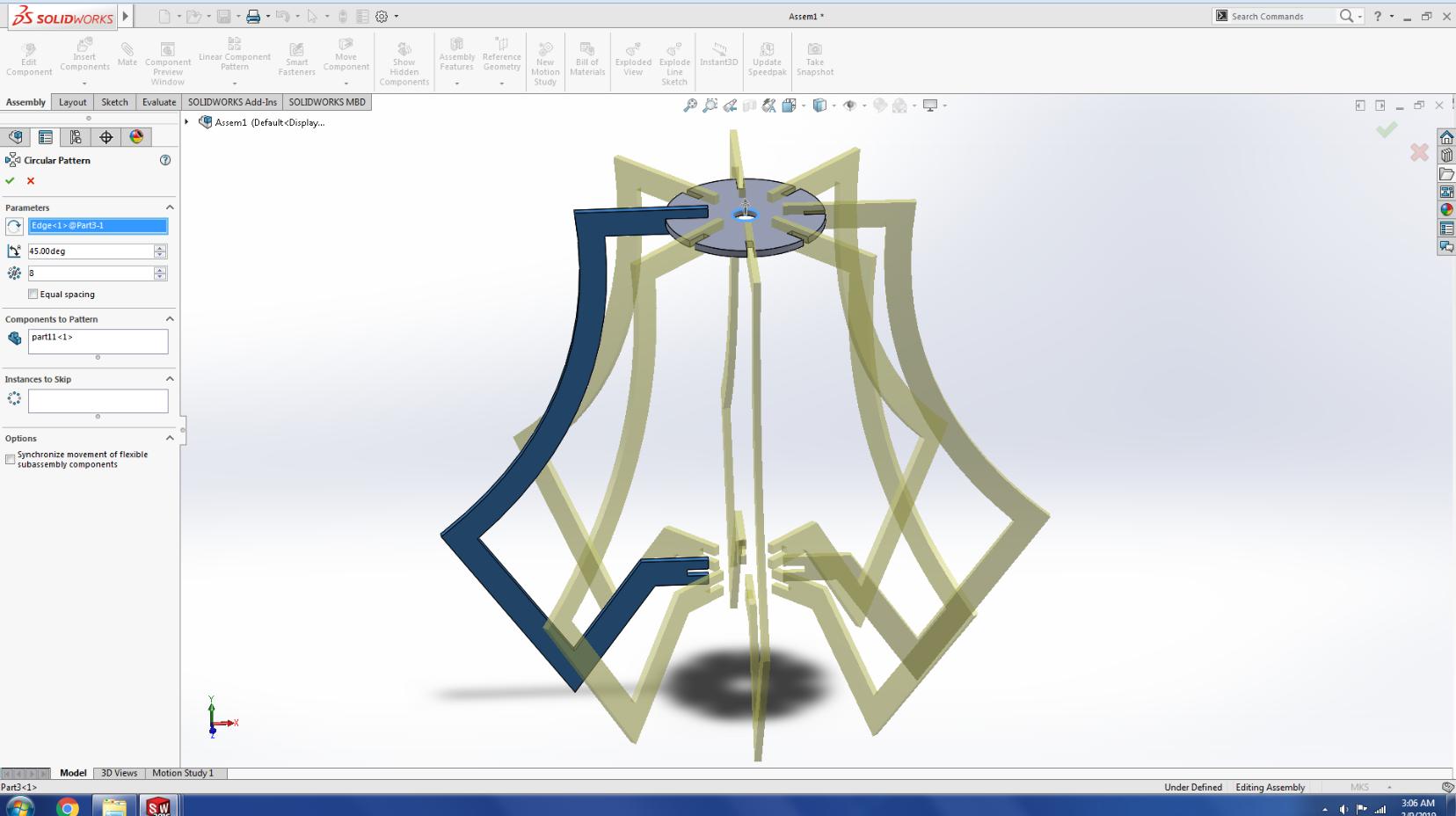Collapse the Parameters section
This screenshot has height=816, width=1456.
(170, 208)
